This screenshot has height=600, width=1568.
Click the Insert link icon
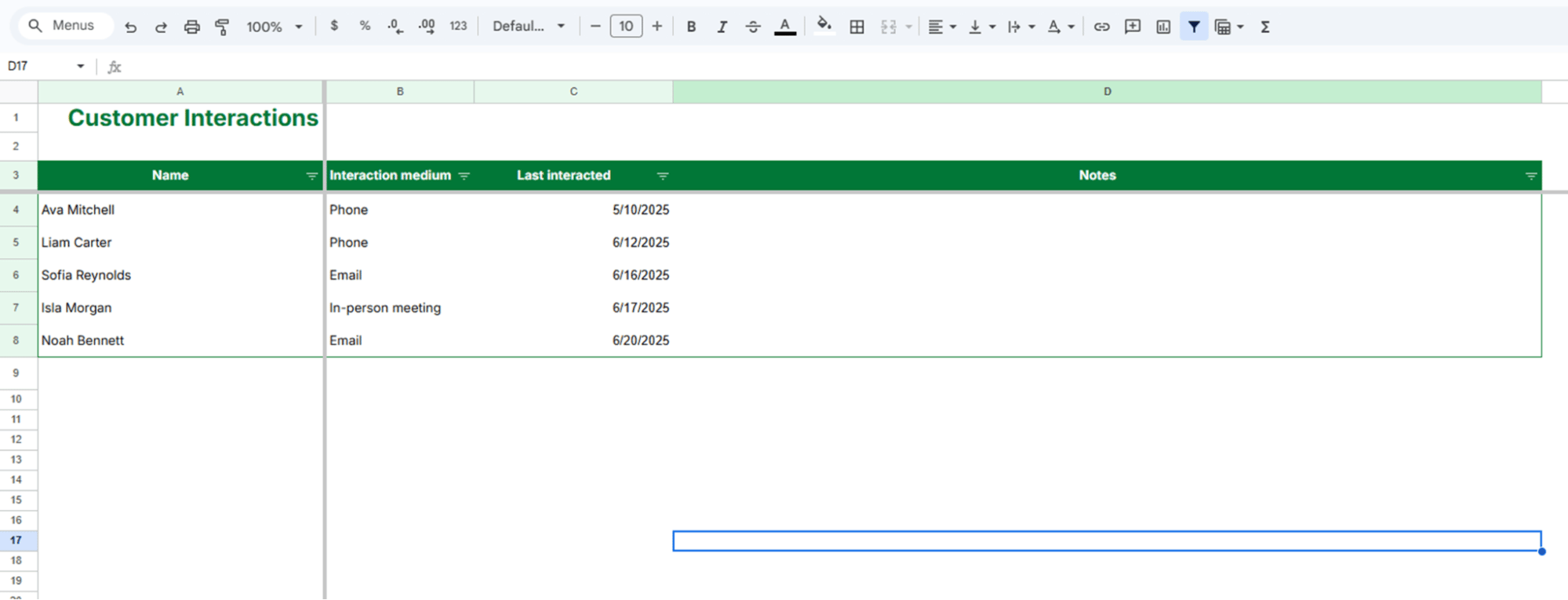1101,27
